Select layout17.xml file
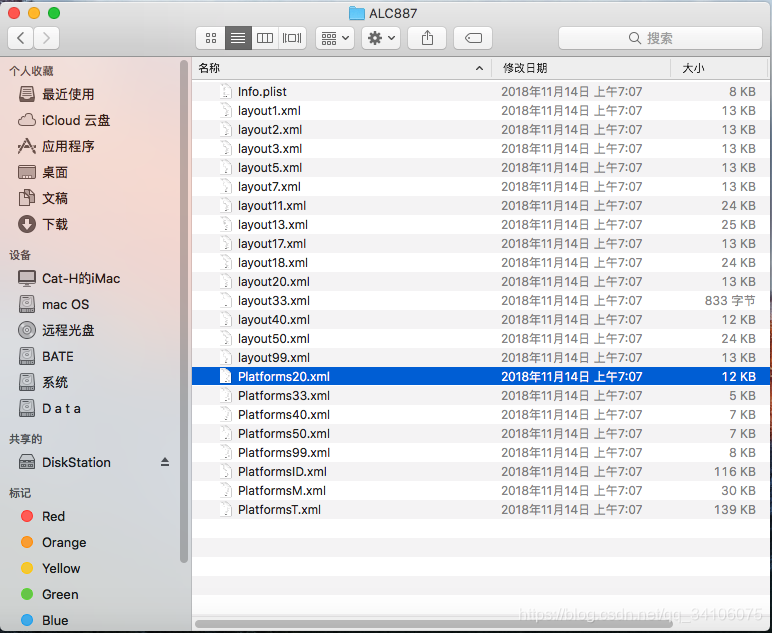The image size is (772, 633). [x=480, y=244]
